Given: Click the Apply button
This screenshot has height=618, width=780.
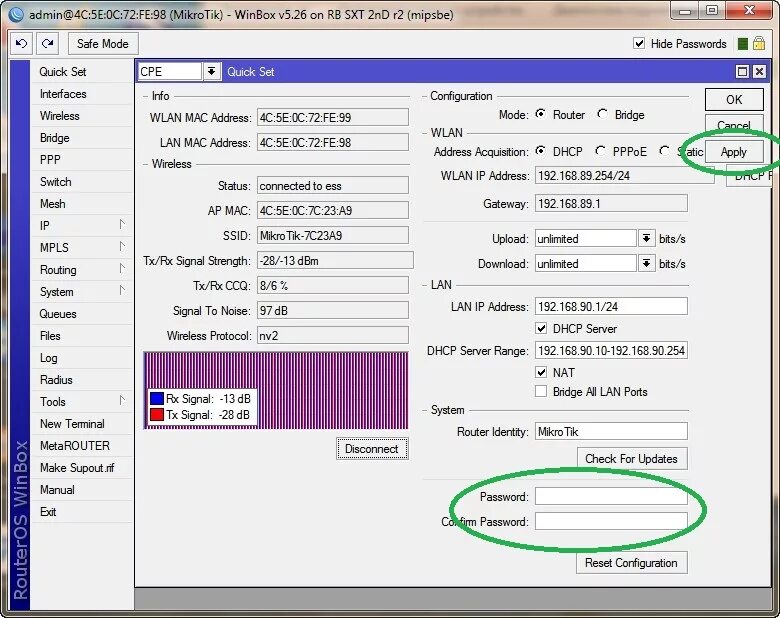Looking at the screenshot, I should 734,152.
